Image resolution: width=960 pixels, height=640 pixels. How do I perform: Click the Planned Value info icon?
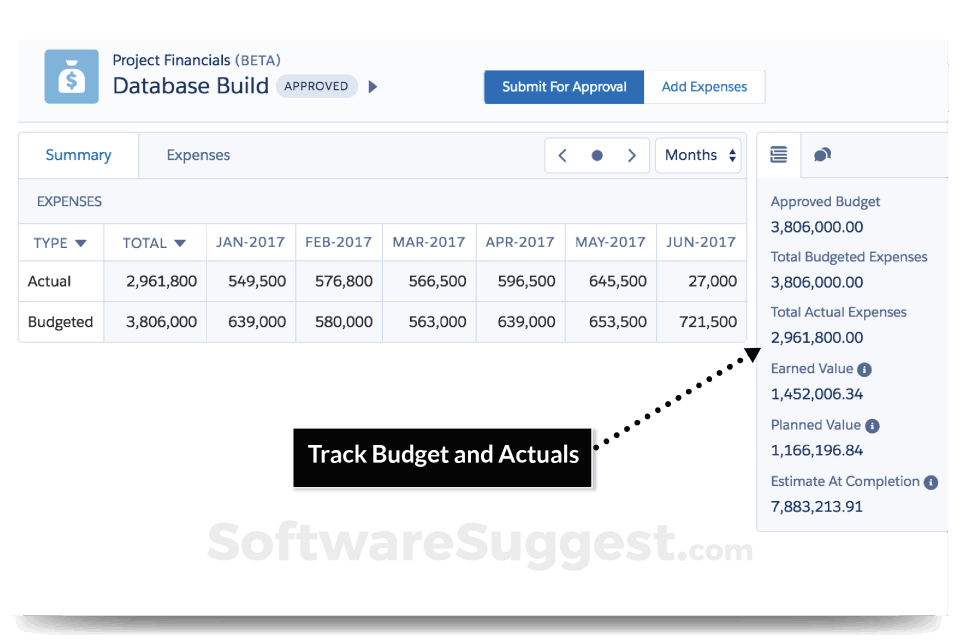point(871,425)
